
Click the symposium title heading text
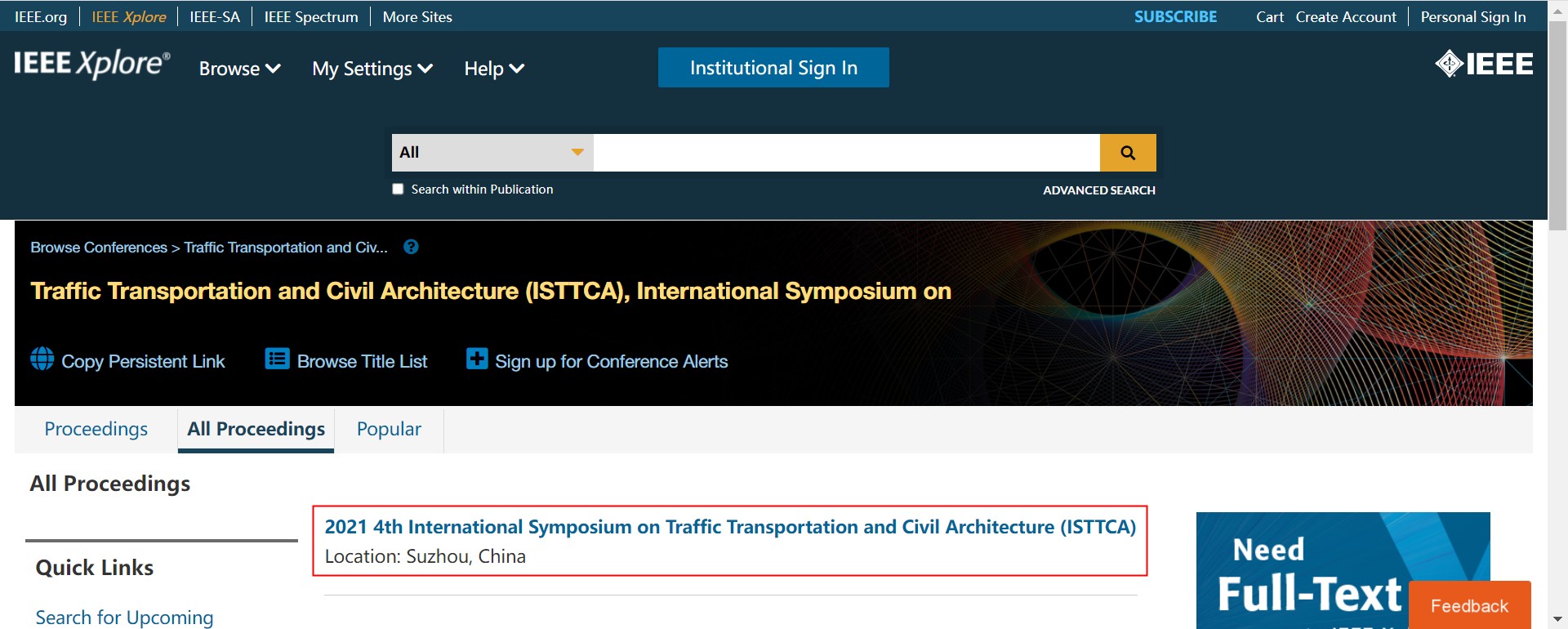491,291
